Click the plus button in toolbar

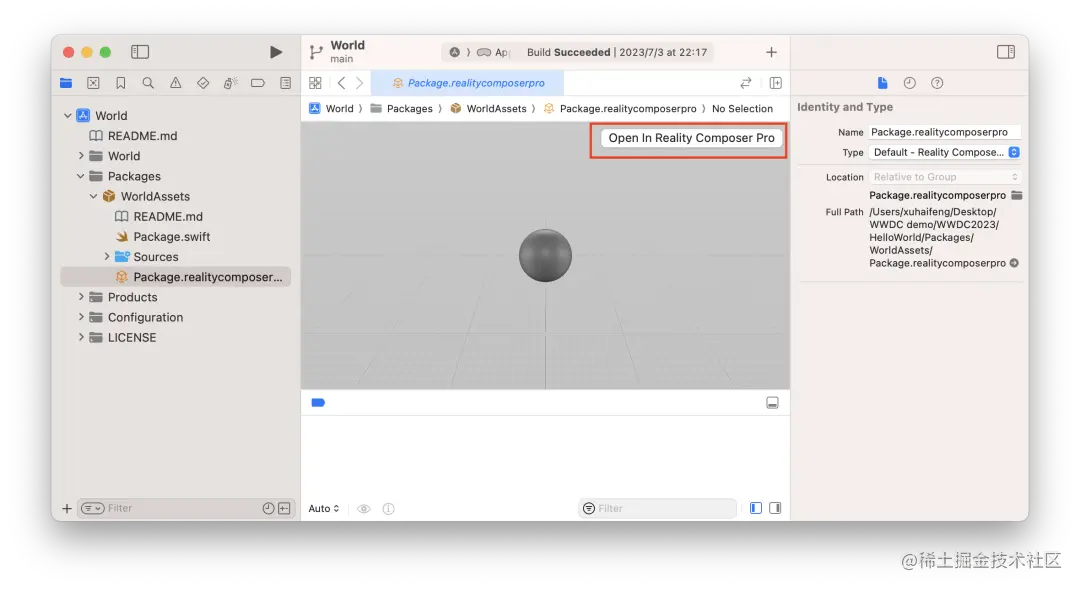771,52
